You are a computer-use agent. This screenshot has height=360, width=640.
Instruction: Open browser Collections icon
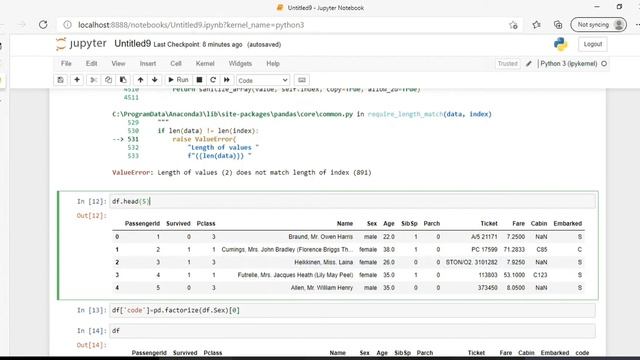click(x=558, y=25)
